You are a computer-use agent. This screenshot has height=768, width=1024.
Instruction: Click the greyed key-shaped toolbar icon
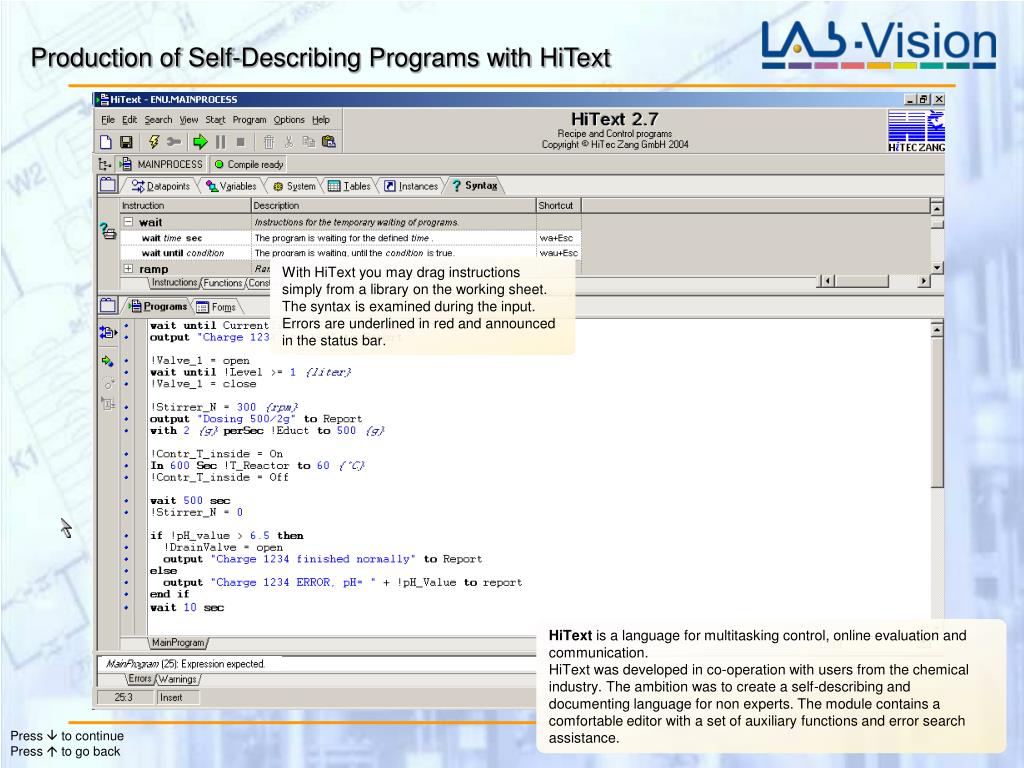[174, 142]
